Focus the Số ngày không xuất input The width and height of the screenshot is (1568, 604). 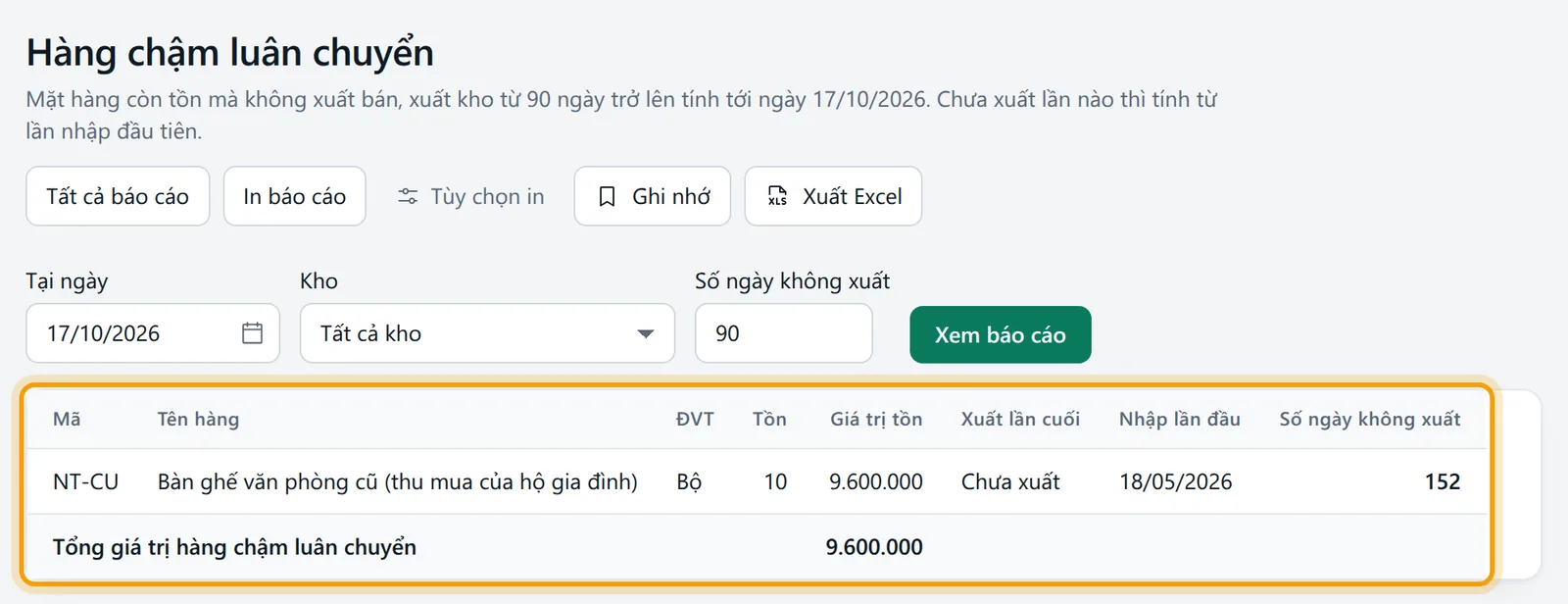tap(784, 333)
